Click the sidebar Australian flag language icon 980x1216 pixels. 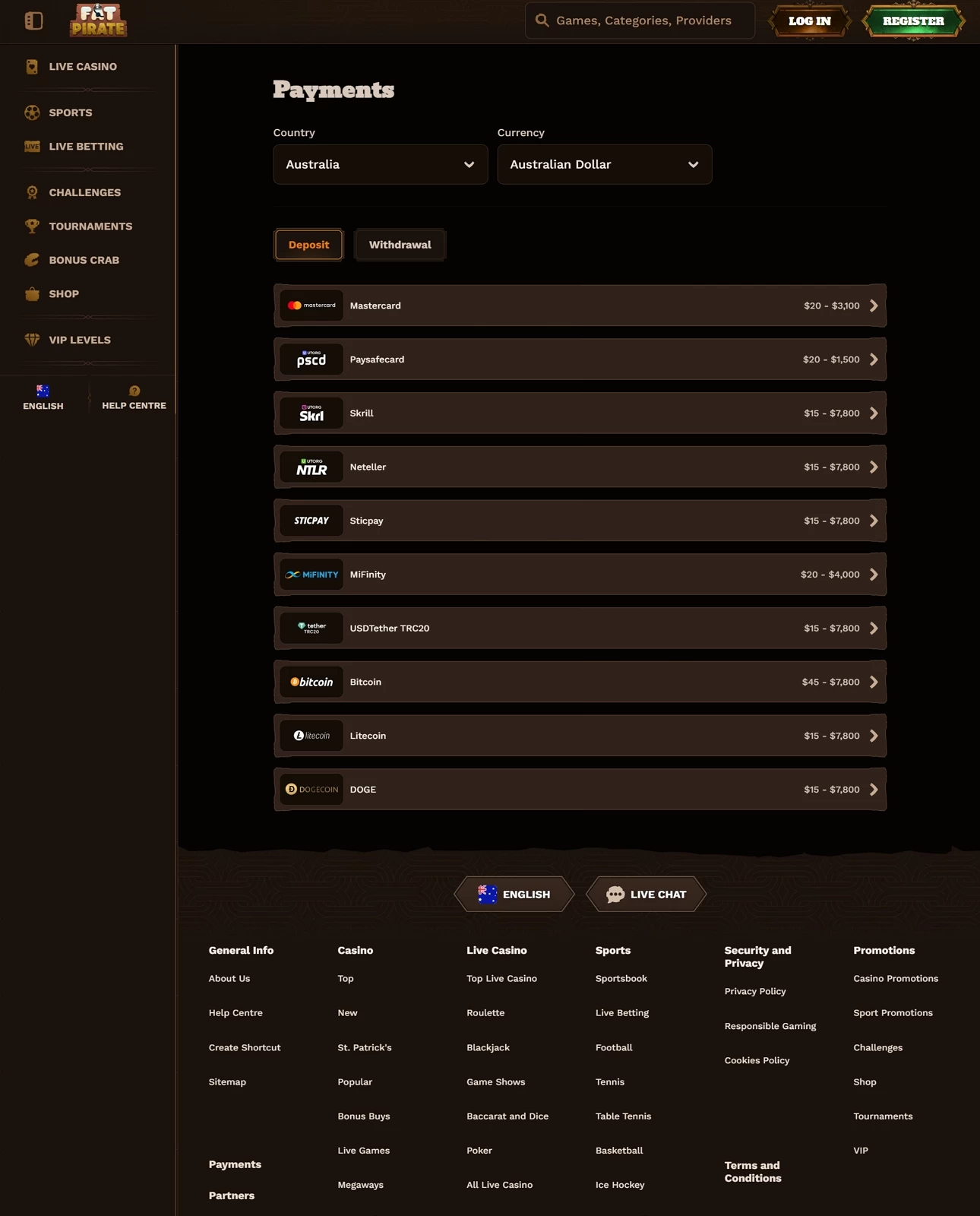point(43,391)
